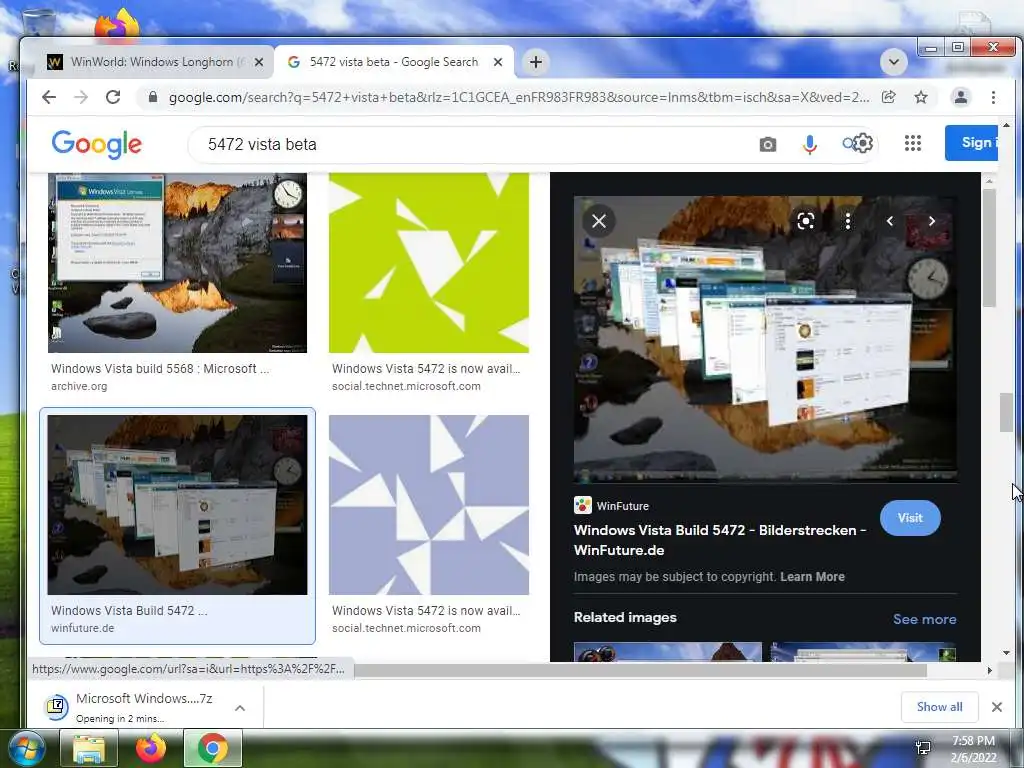Image resolution: width=1024 pixels, height=768 pixels.
Task: Click the horizontal scrollbar at page bottom
Action: coord(640,670)
